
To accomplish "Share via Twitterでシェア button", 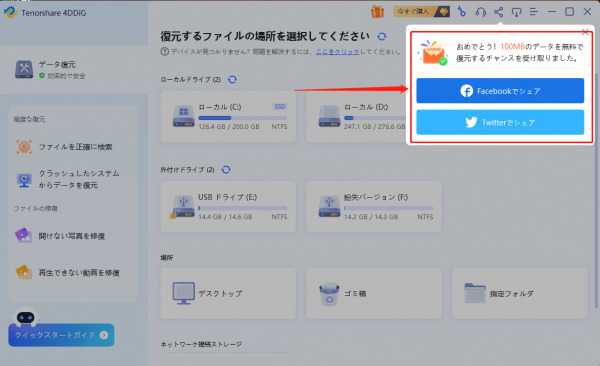I will [x=500, y=122].
